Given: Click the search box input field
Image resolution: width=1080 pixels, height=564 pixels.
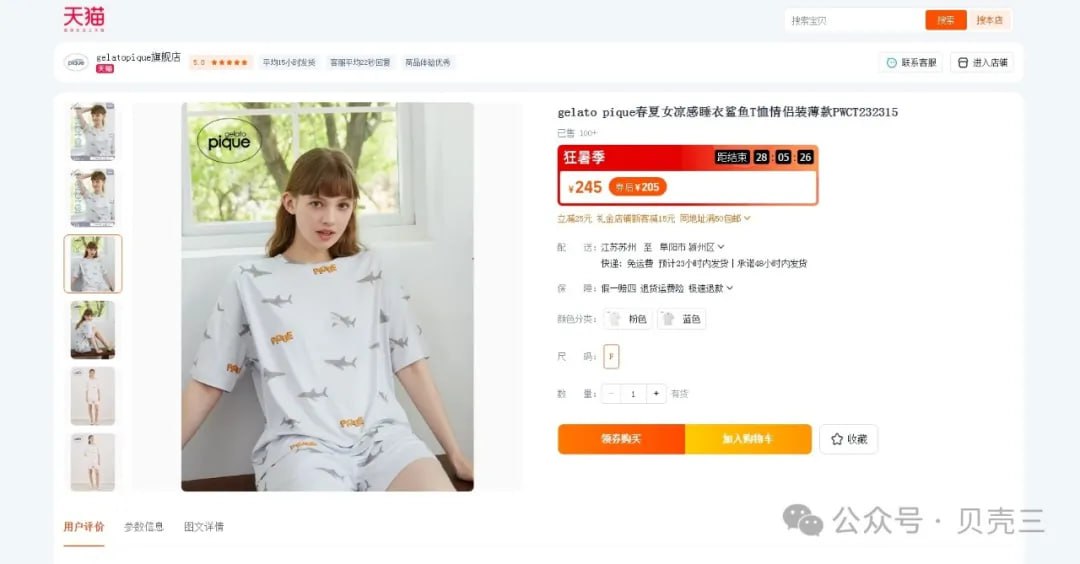Looking at the screenshot, I should tap(854, 21).
